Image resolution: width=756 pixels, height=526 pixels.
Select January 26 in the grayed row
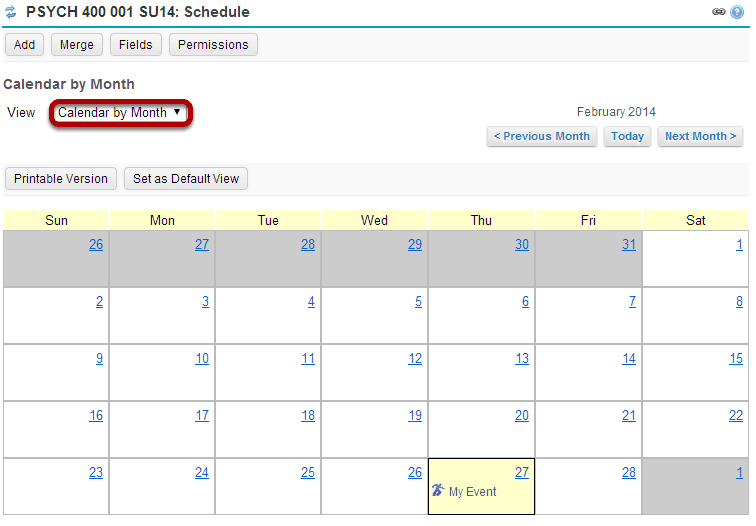click(x=96, y=244)
